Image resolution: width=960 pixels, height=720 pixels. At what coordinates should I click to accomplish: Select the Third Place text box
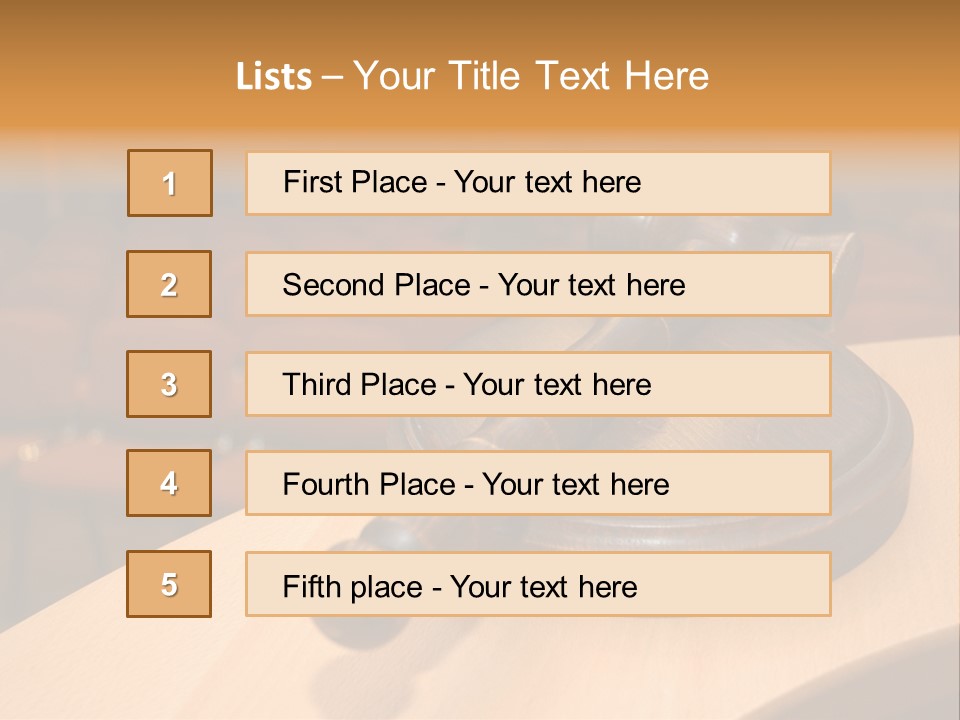coord(538,384)
